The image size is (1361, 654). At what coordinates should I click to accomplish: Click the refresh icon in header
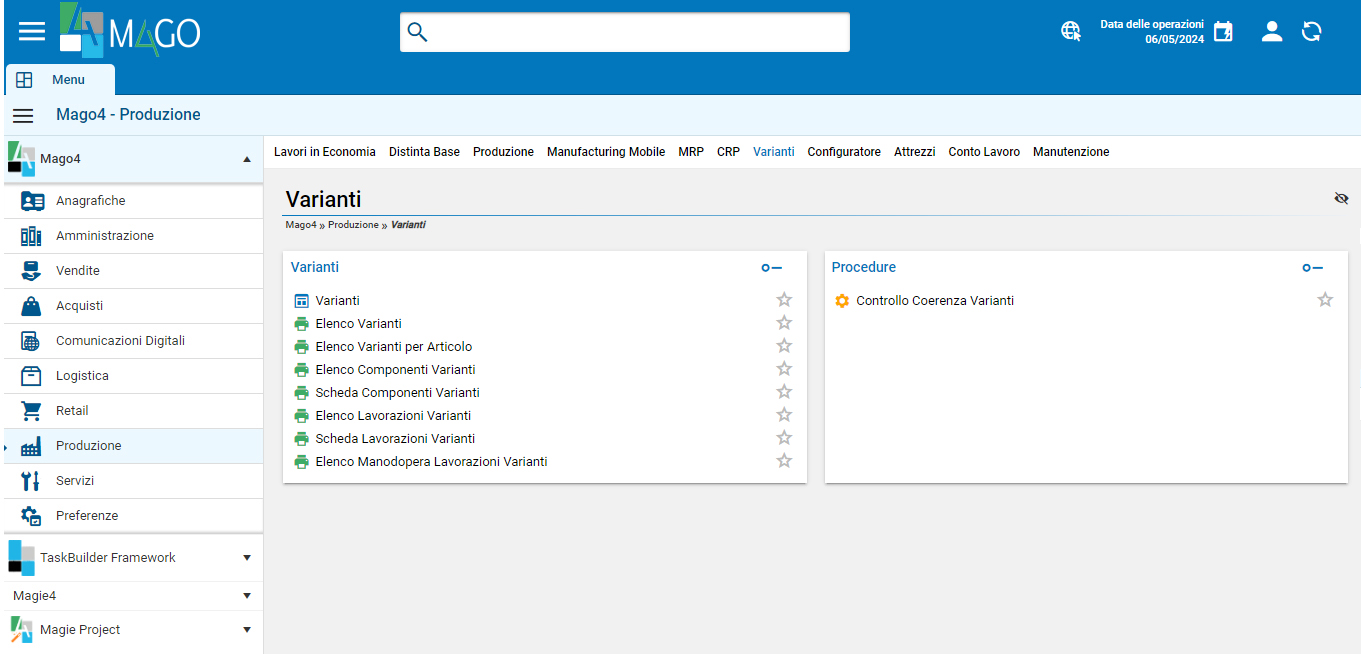tap(1312, 32)
